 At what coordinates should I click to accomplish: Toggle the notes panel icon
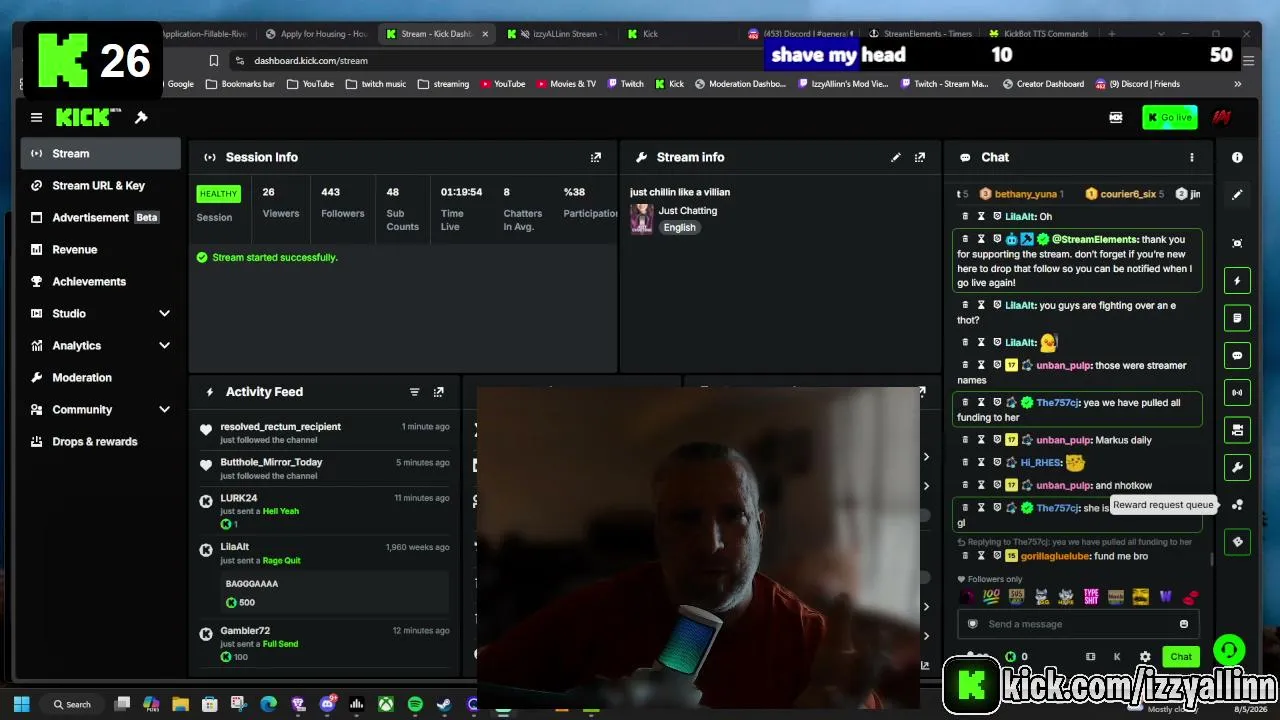coord(1237,318)
